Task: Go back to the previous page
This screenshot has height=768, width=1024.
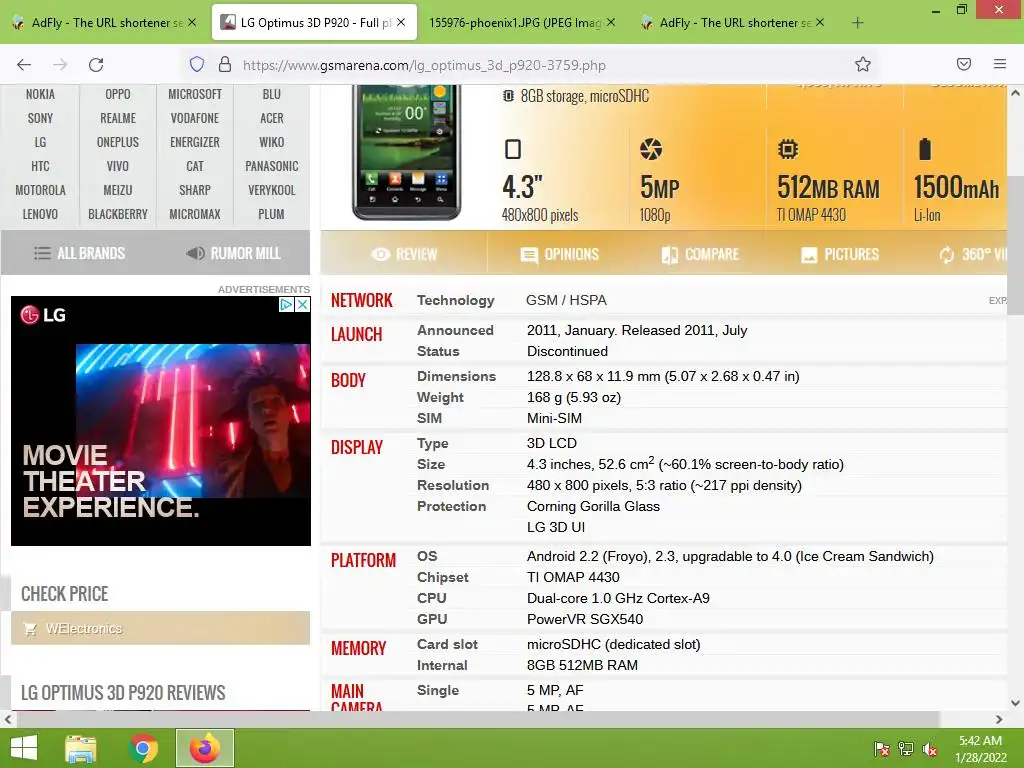Action: click(24, 64)
